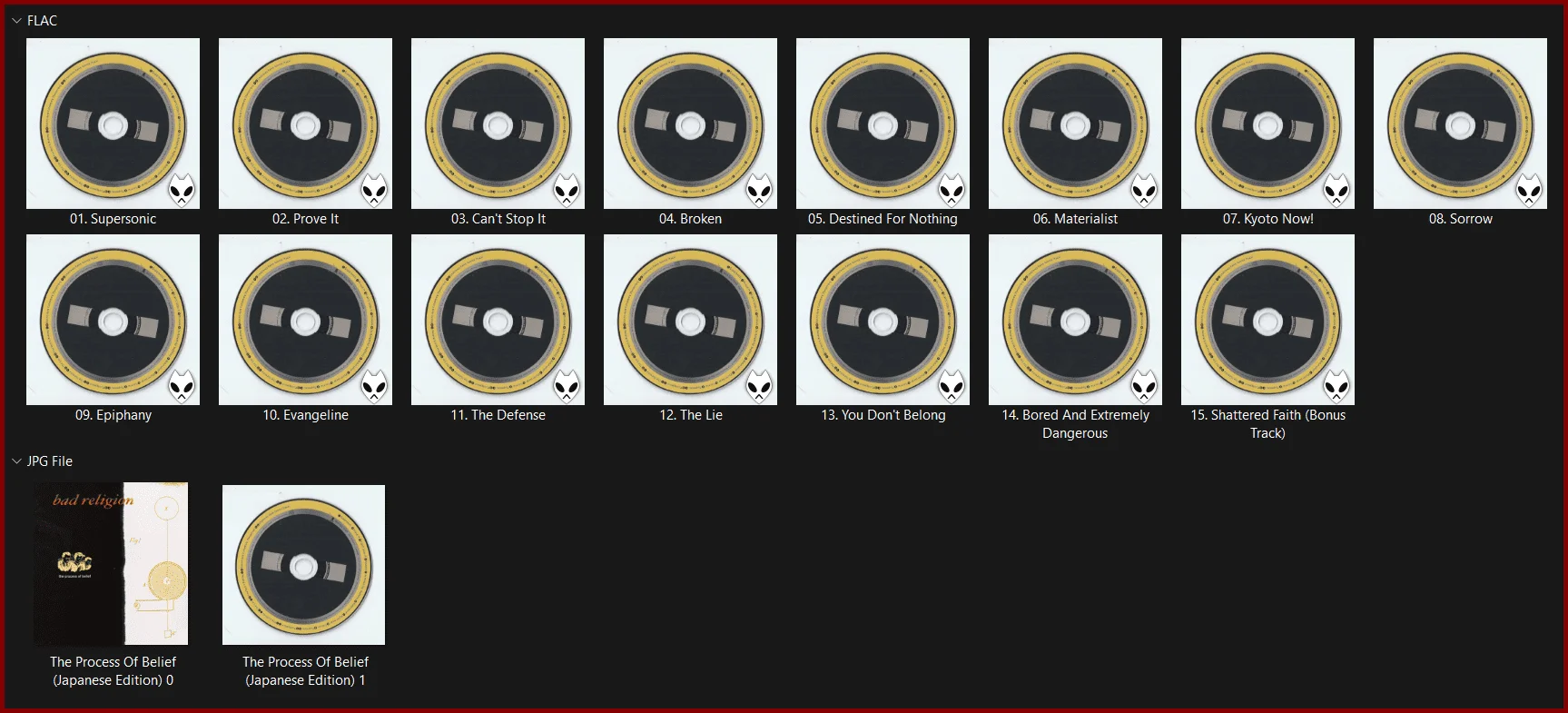Select the 01. Supersonic FLAC icon
1568x713 pixels.
113,124
